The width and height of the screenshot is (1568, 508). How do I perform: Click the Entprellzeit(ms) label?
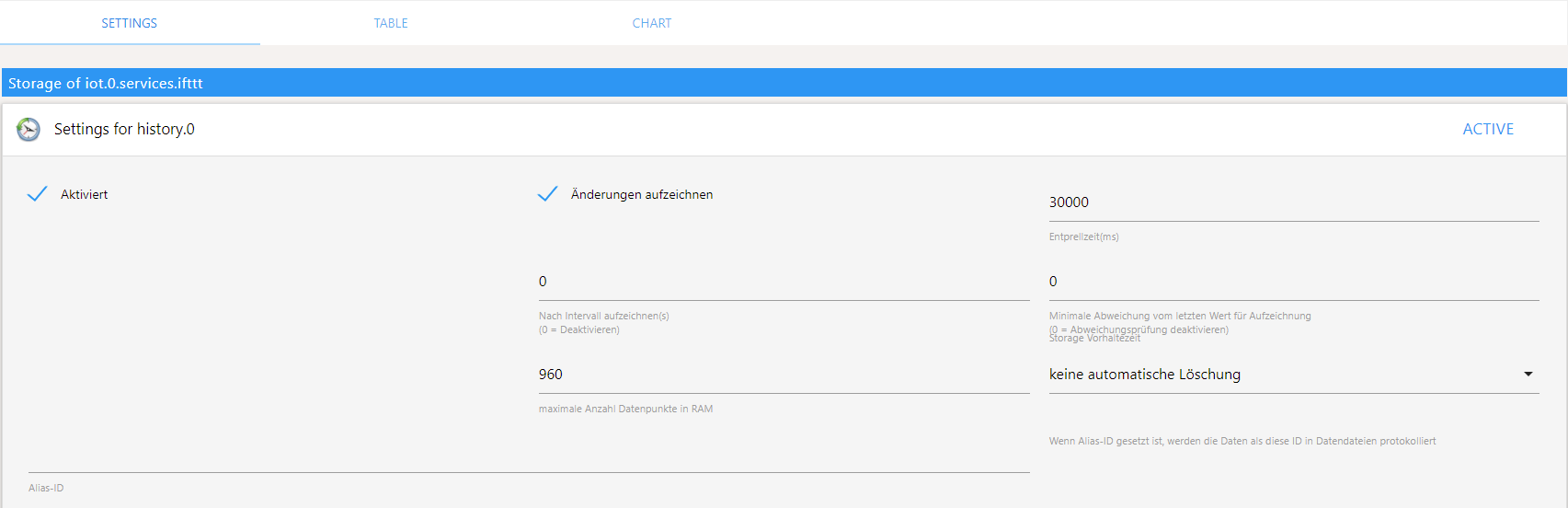1084,237
